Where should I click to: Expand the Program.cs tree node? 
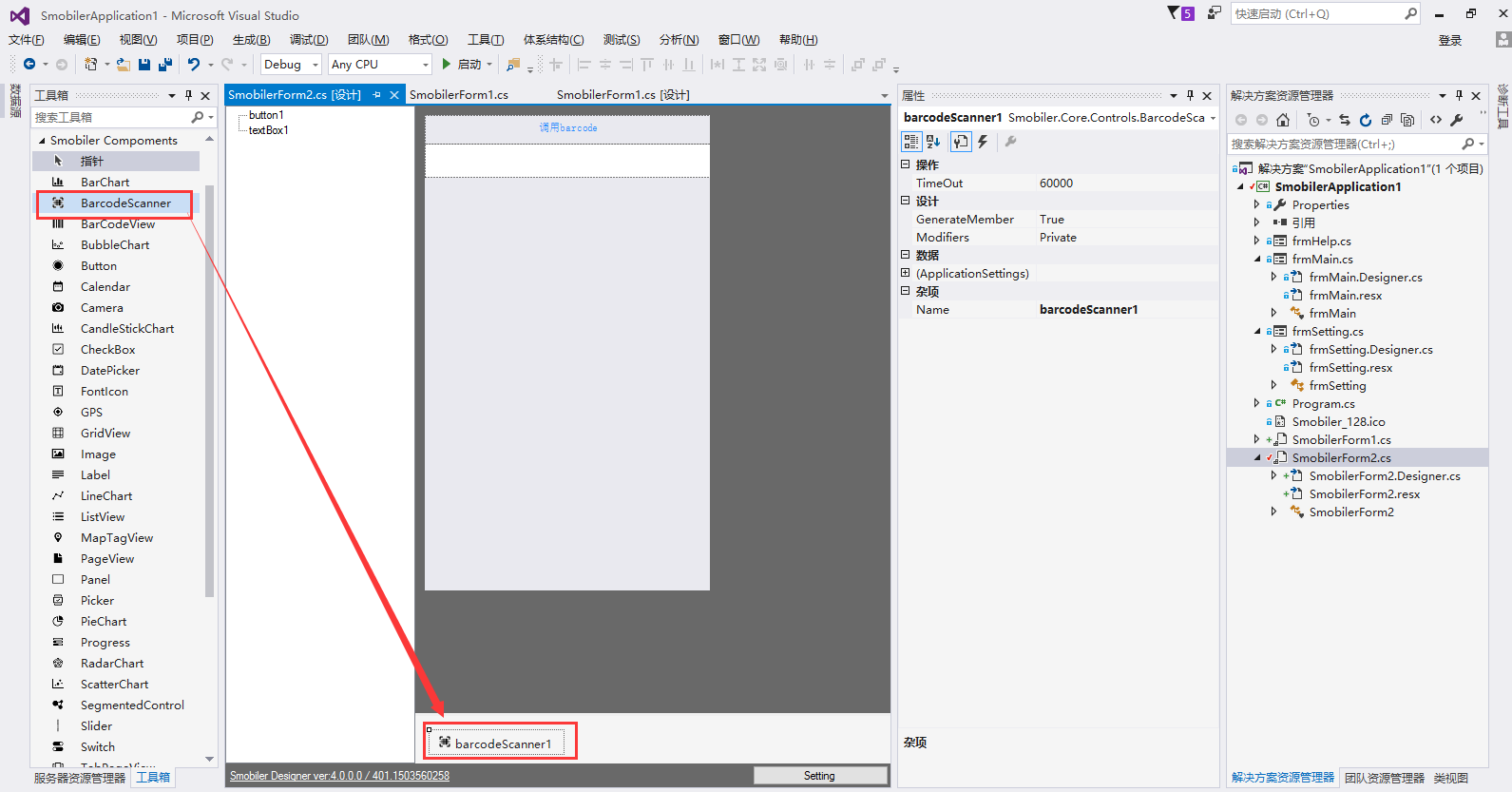tap(1256, 403)
